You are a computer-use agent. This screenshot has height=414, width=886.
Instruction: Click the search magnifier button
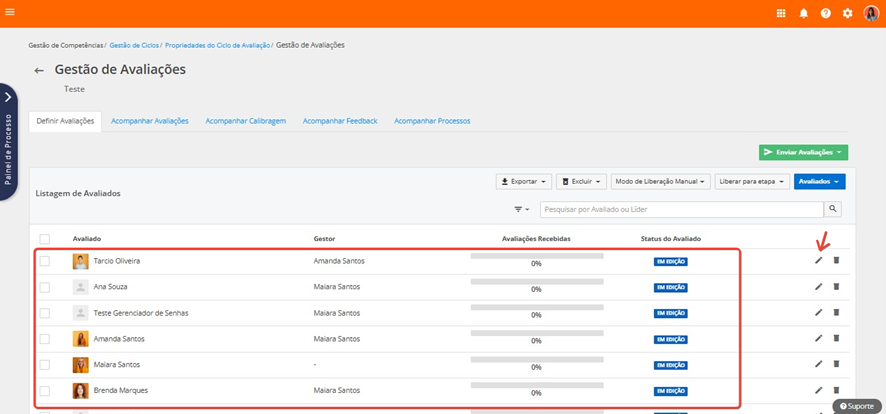pos(832,209)
